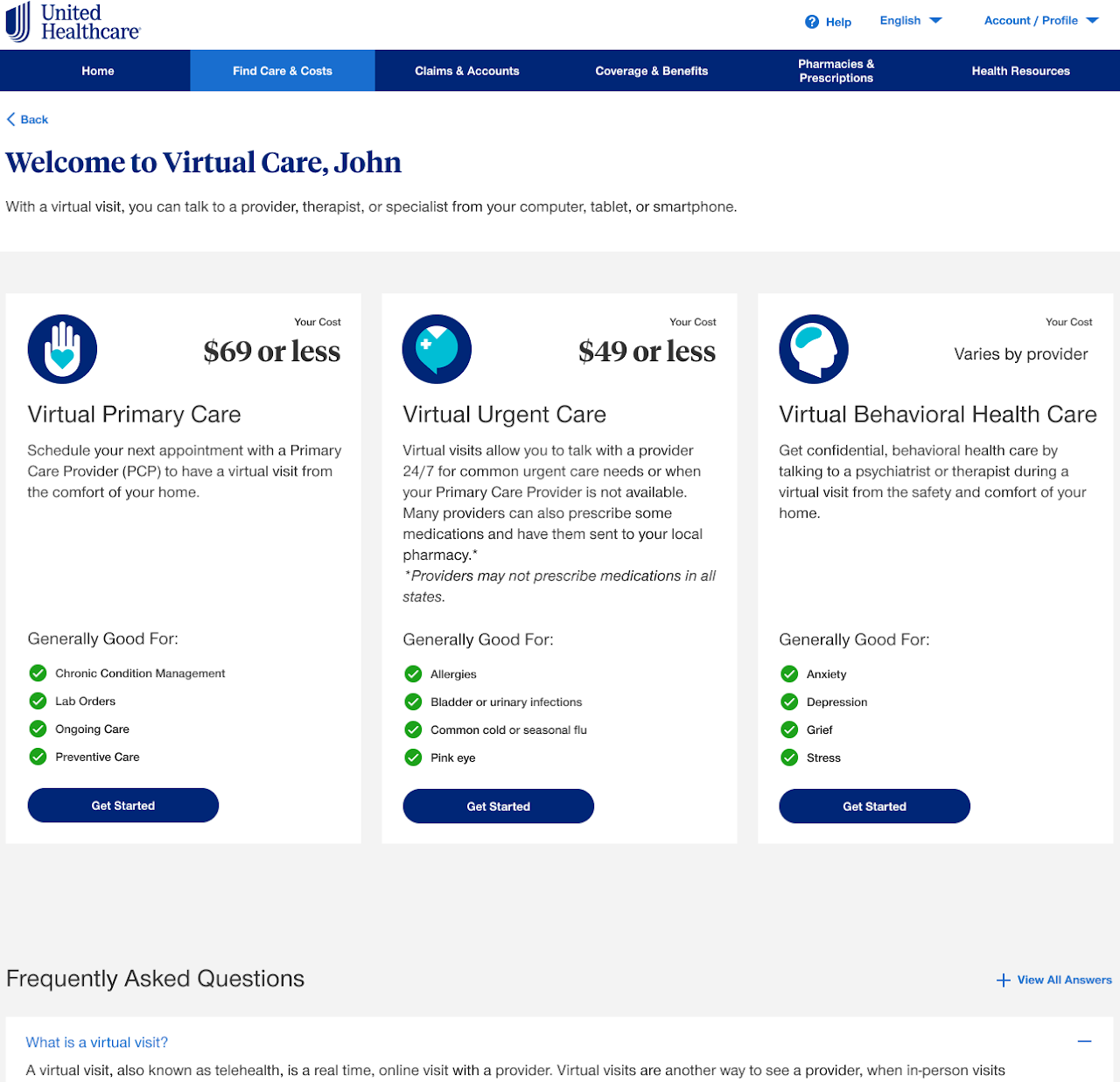Click the Virtual Behavioral Health head icon
Viewport: 1120px width, 1082px height.
click(814, 349)
